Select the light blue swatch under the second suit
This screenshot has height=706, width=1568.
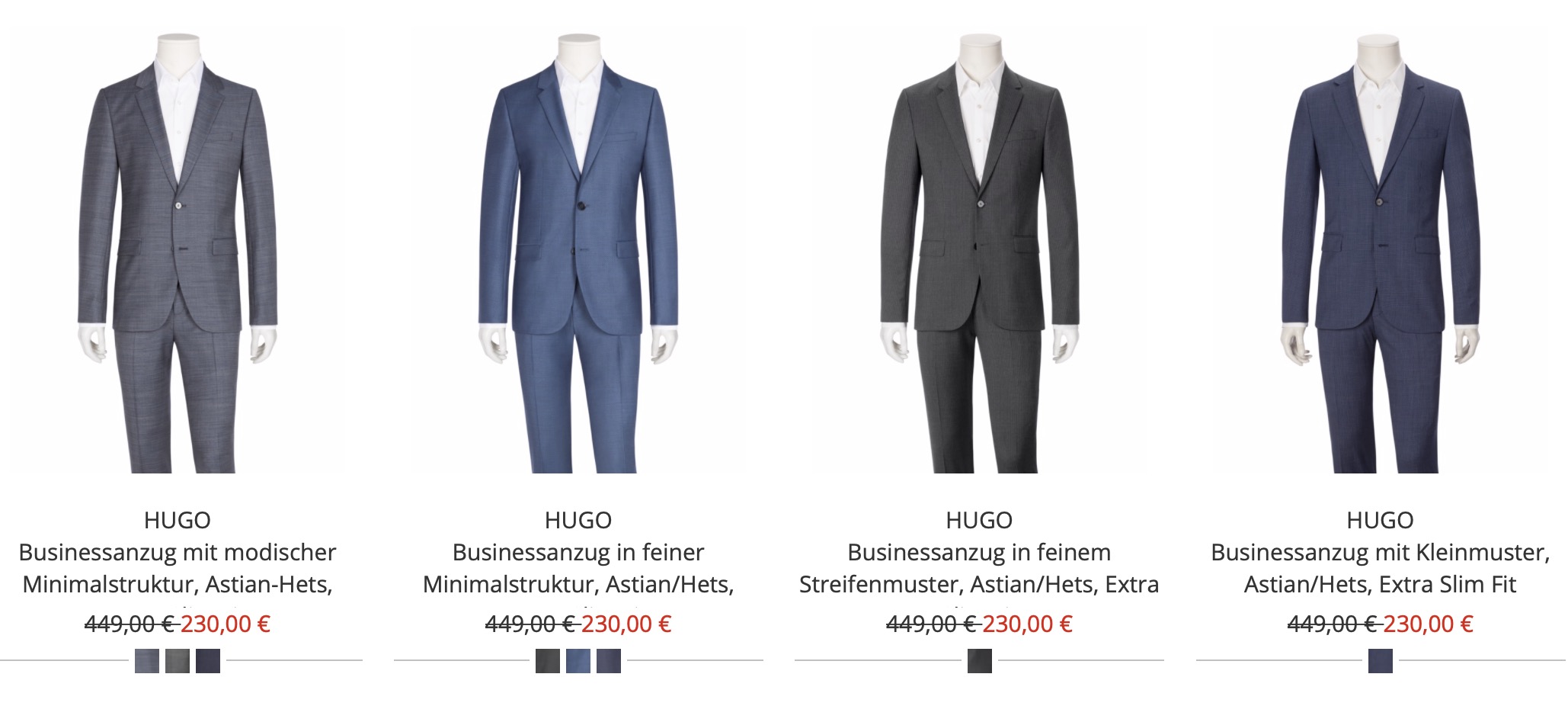(x=578, y=661)
